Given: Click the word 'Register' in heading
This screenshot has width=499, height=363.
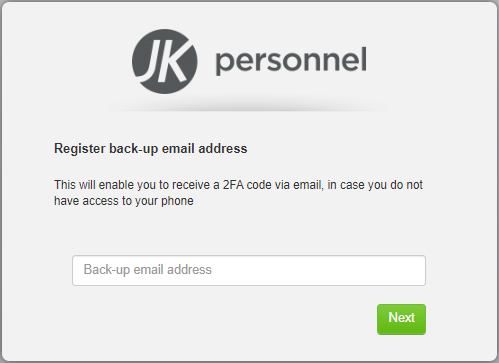Looking at the screenshot, I should (80, 149).
